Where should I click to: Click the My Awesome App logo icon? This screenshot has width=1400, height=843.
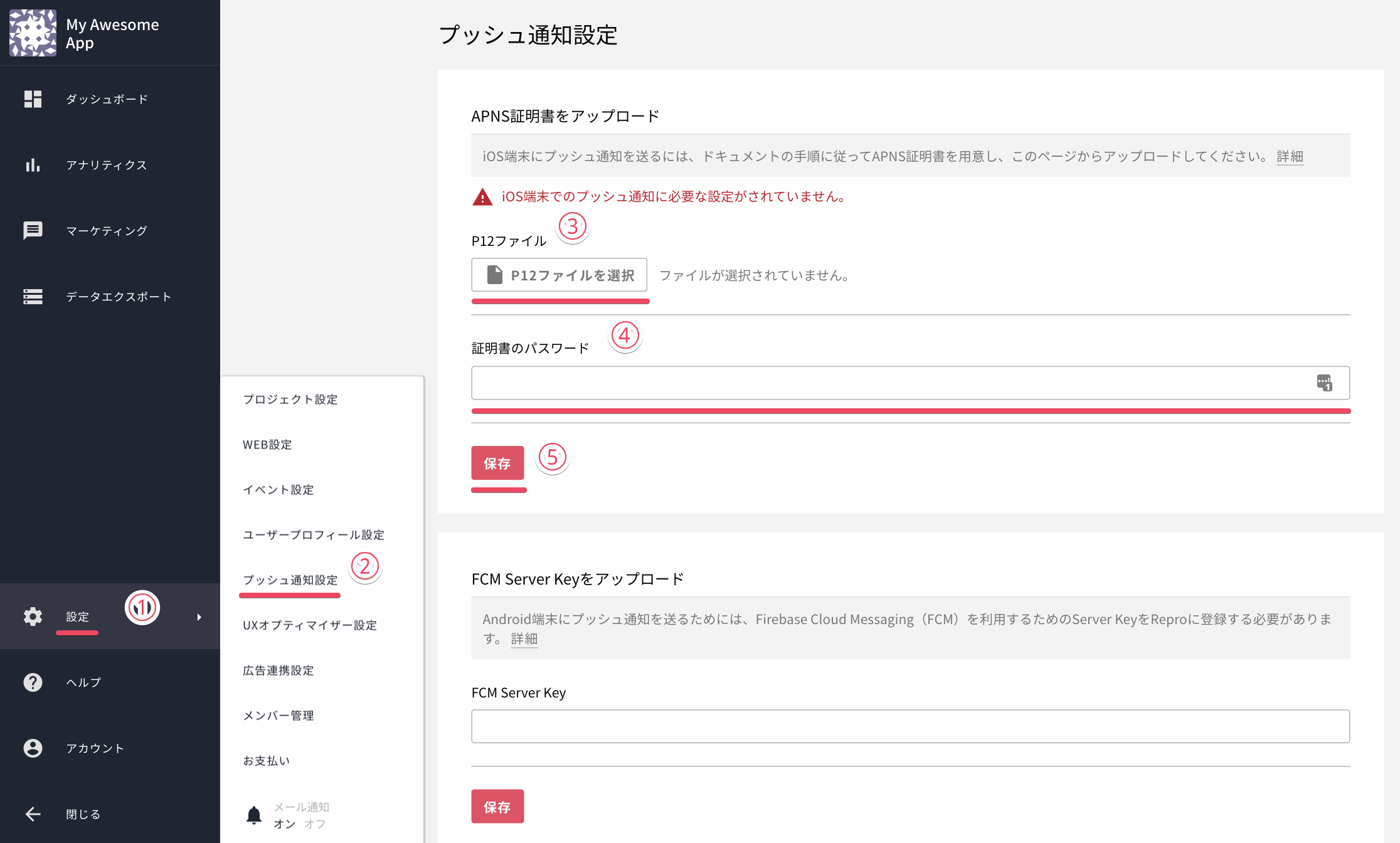33,33
